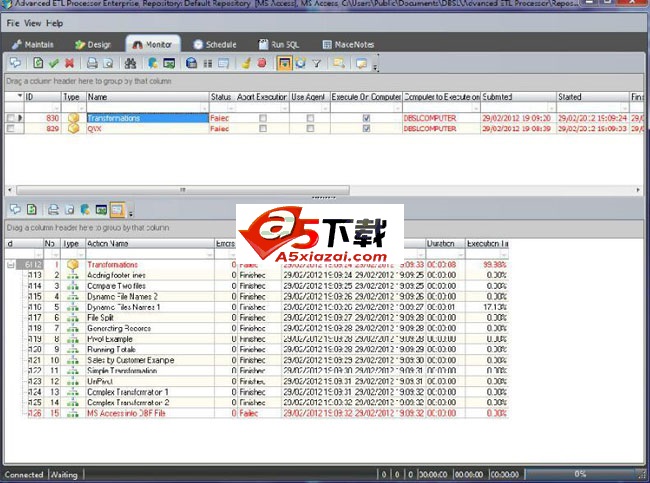Click the chat bubbles icon in top toolbar

[15, 63]
